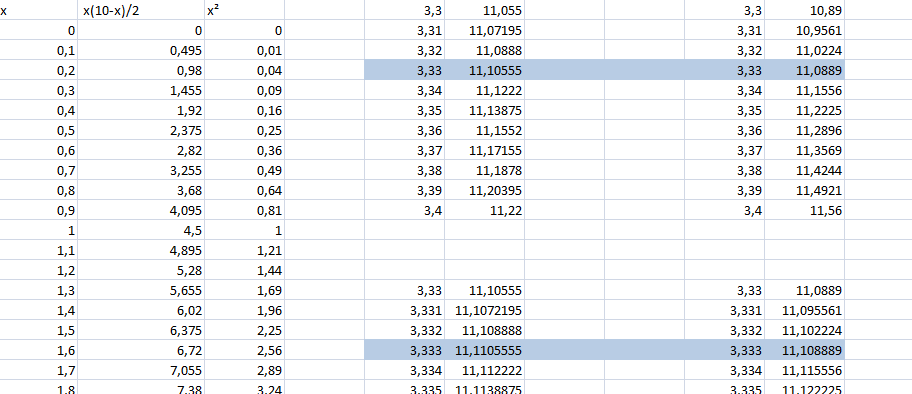Image resolution: width=912 pixels, height=394 pixels.
Task: Click the highlighted cell 11,10555
Action: click(484, 70)
